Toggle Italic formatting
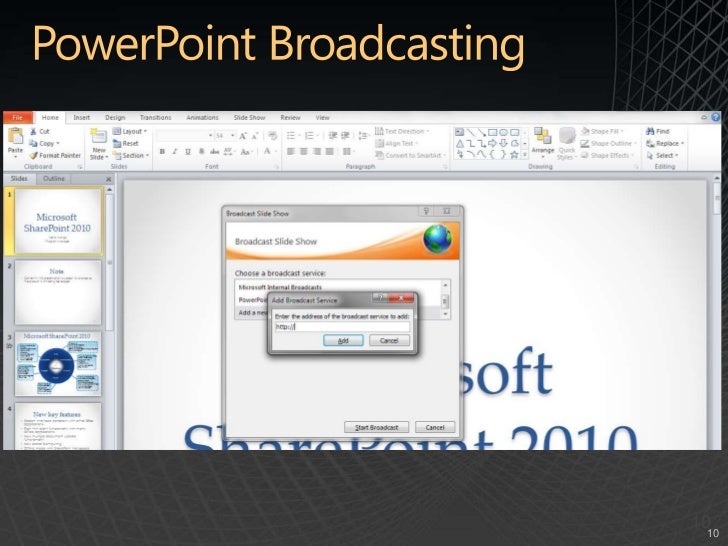Screen dimensions: 728x546 point(175,151)
